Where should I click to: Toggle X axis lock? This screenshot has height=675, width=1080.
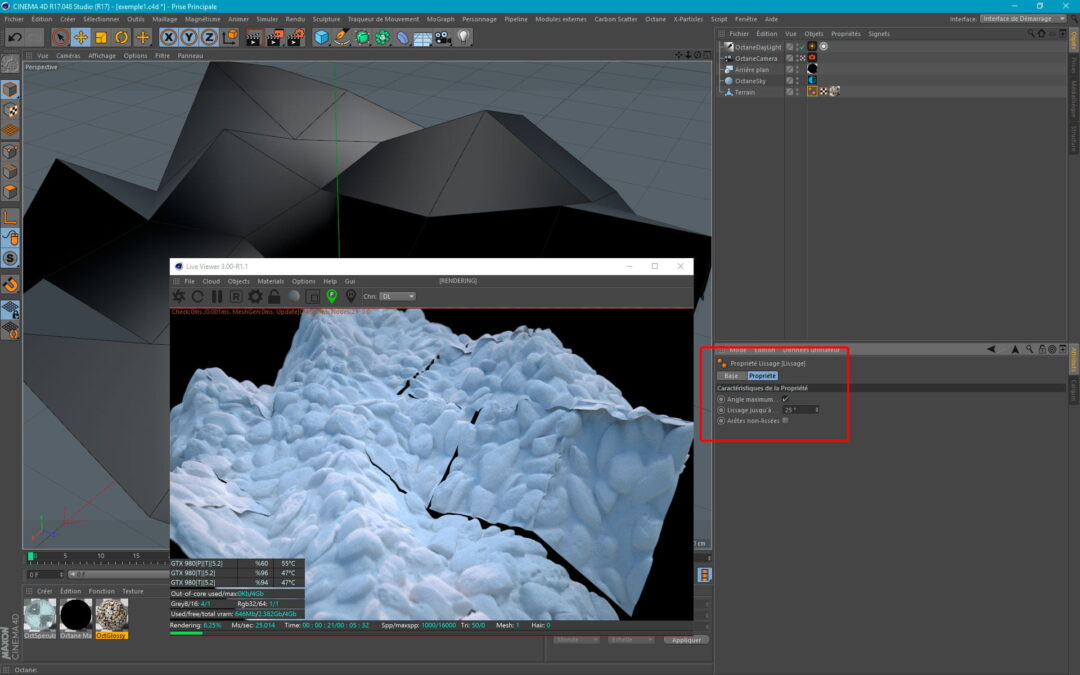pos(168,37)
